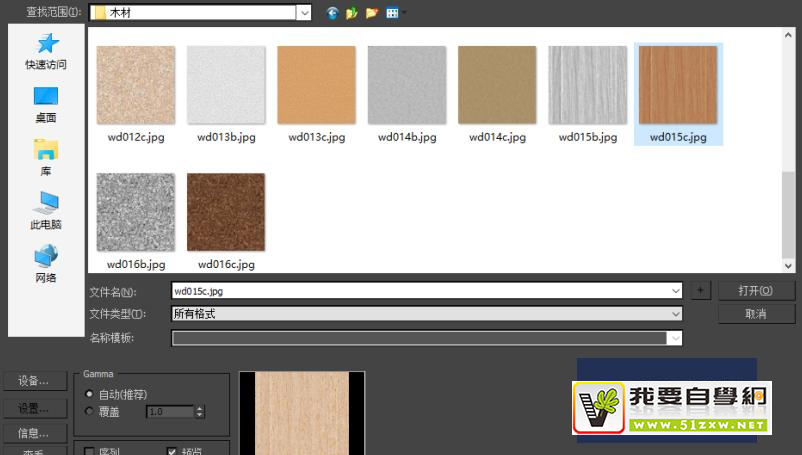The width and height of the screenshot is (802, 455).
Task: Select the wd014c.jpg thumbnail
Action: point(497,85)
